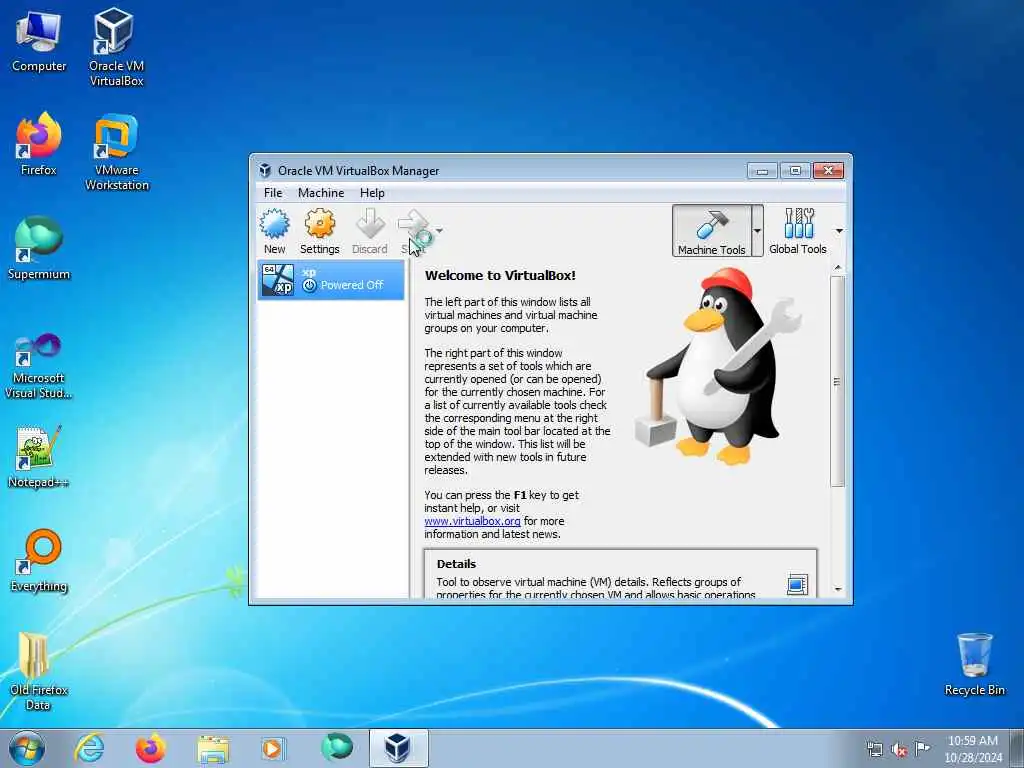Click the Action Center flag tray icon
The width and height of the screenshot is (1024, 768).
922,748
